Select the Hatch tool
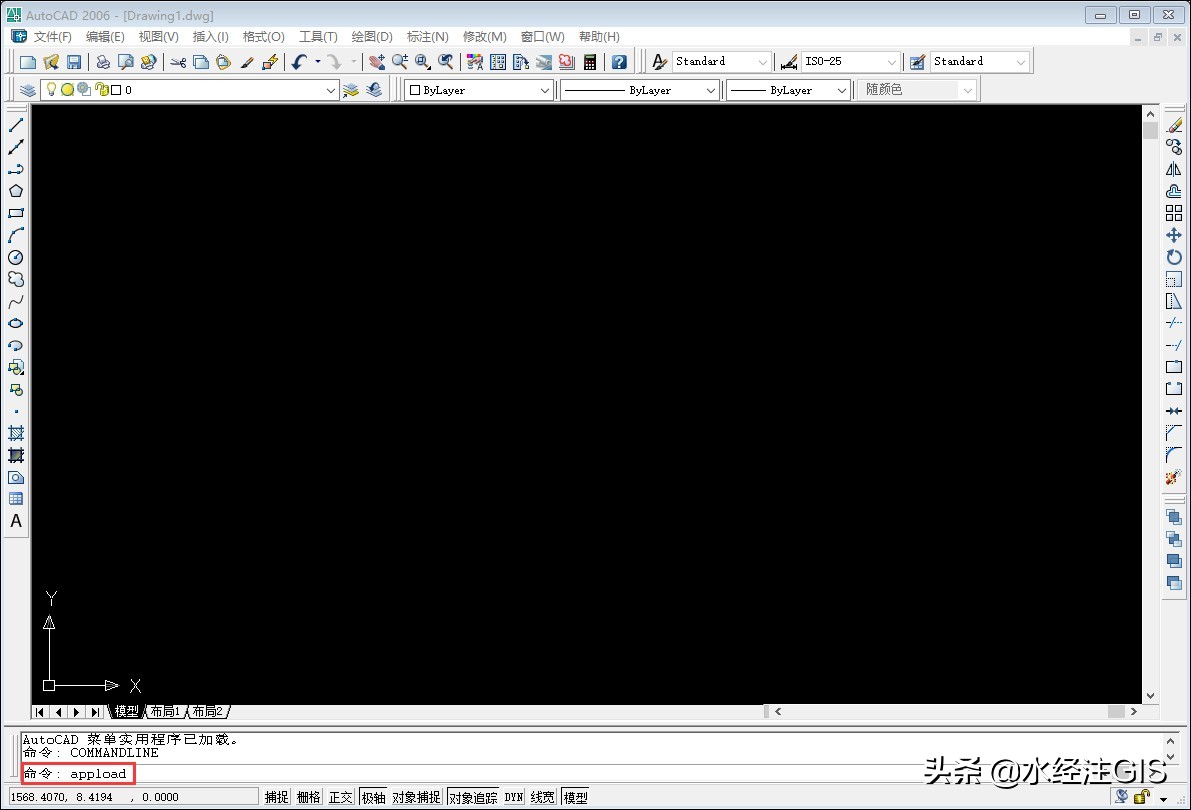Viewport: 1191px width, 810px height. pos(16,433)
